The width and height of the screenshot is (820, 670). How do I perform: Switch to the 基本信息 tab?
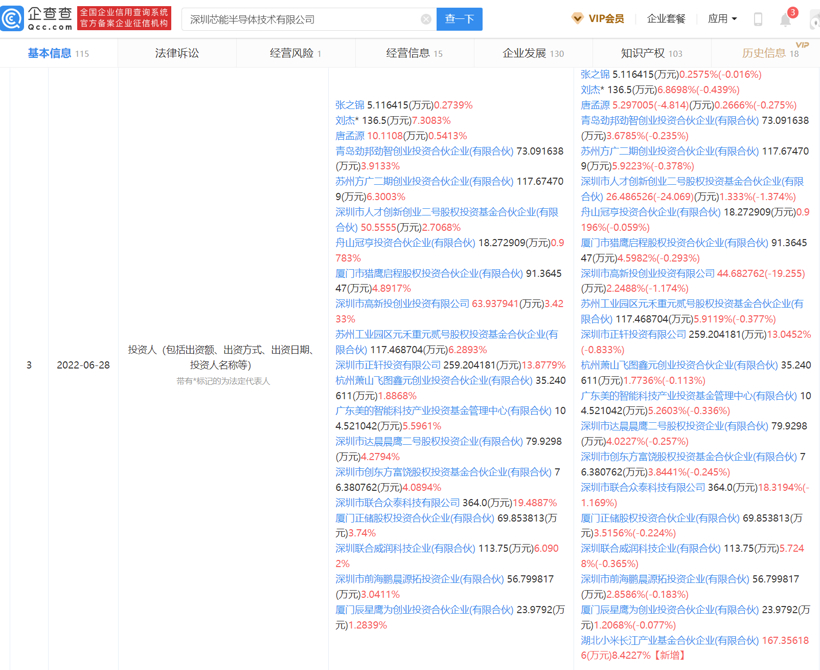pos(58,53)
